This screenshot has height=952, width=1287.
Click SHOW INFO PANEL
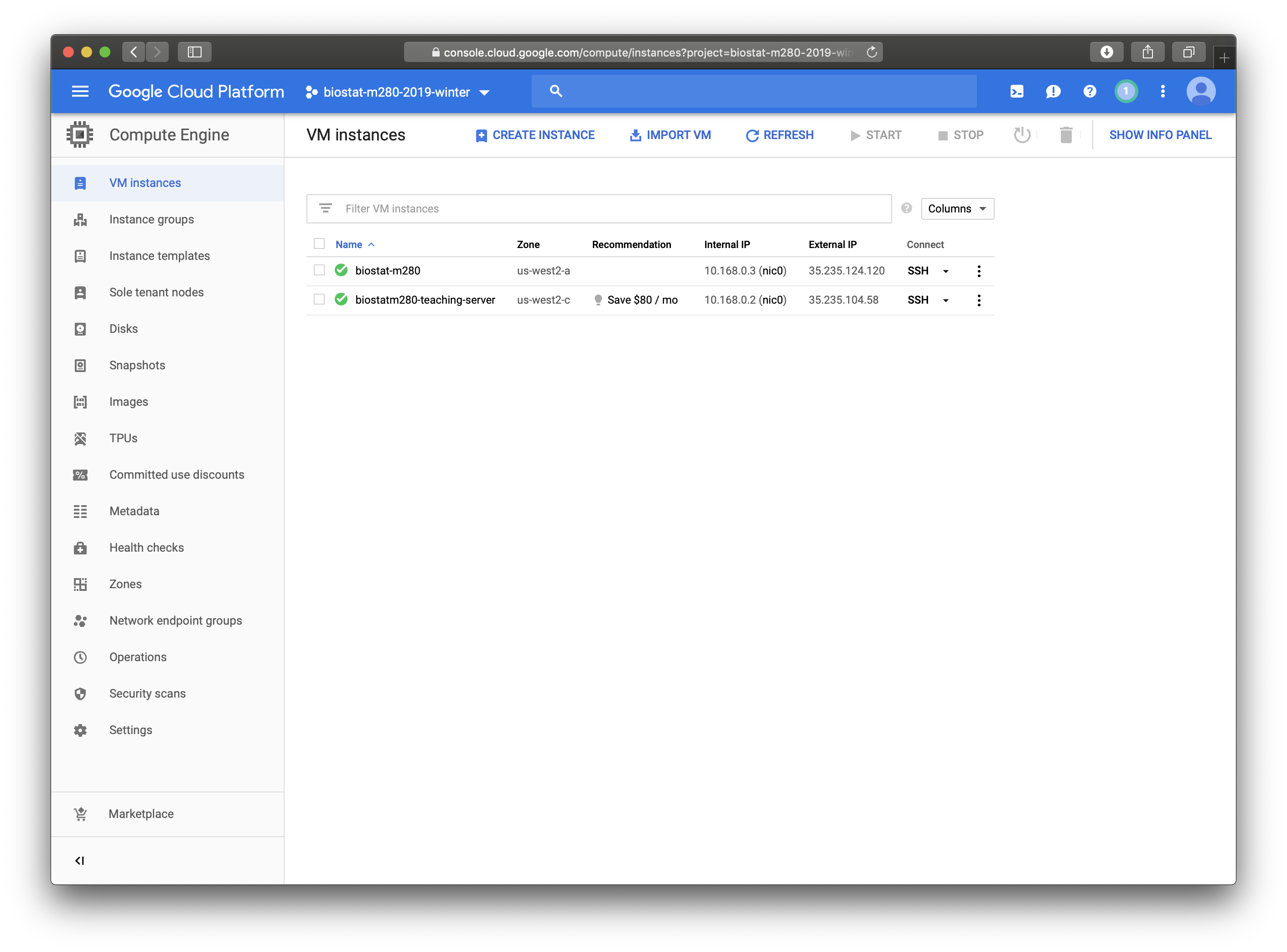1160,135
